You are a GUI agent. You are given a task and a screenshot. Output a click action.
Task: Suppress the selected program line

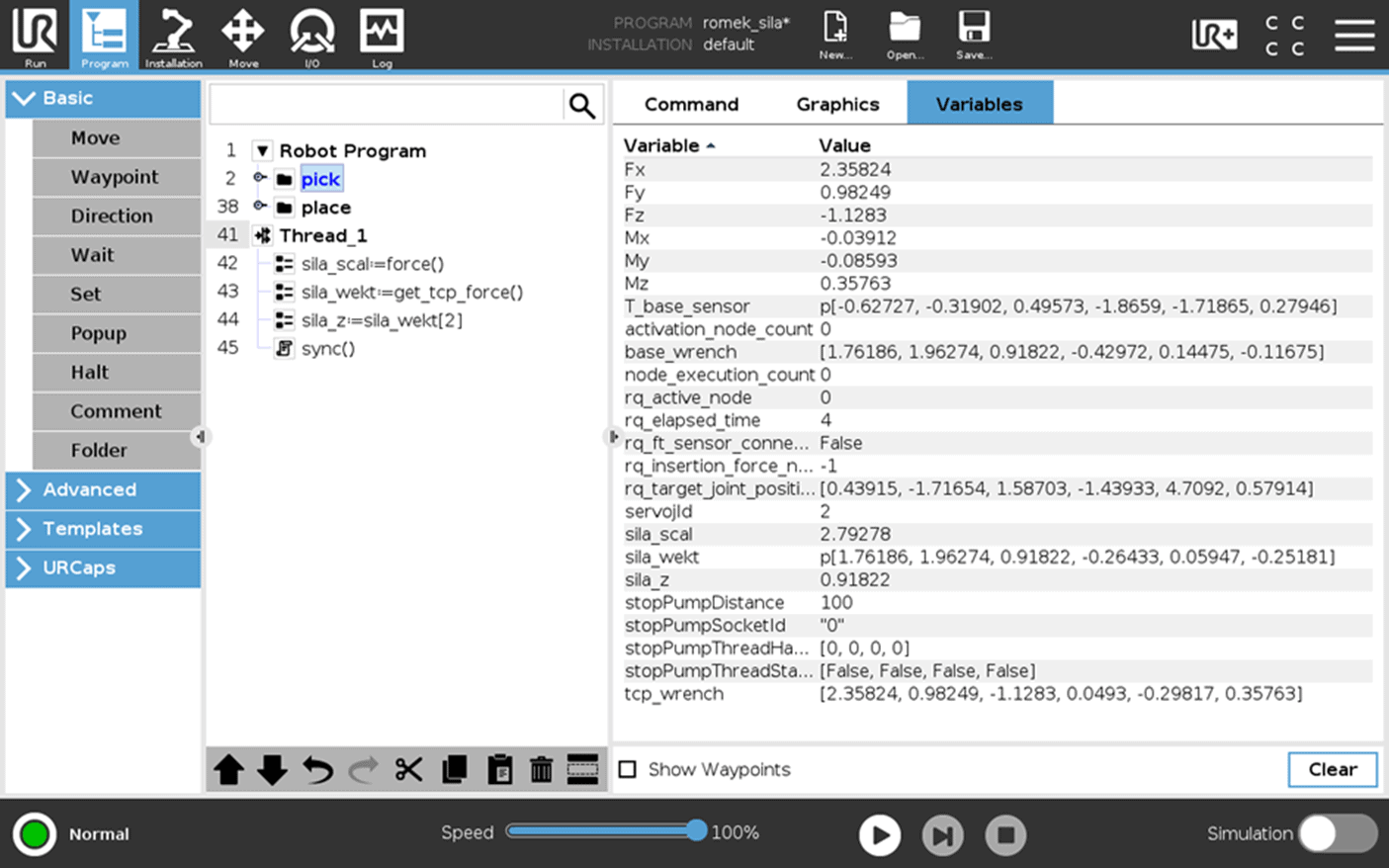coord(582,769)
